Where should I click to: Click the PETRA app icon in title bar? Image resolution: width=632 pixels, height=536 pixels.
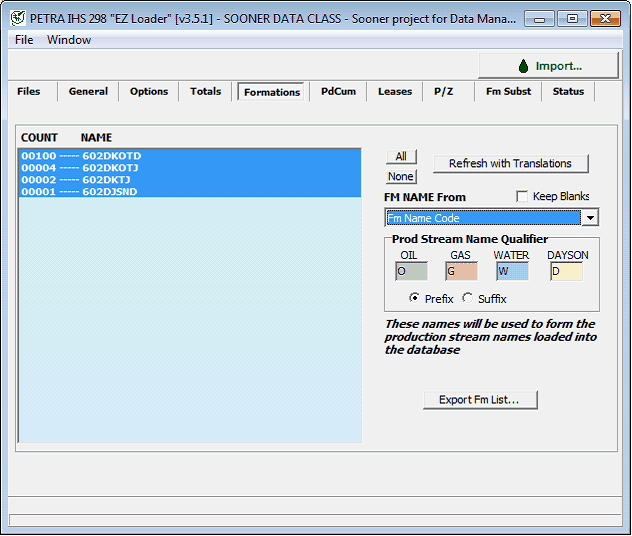coord(17,18)
